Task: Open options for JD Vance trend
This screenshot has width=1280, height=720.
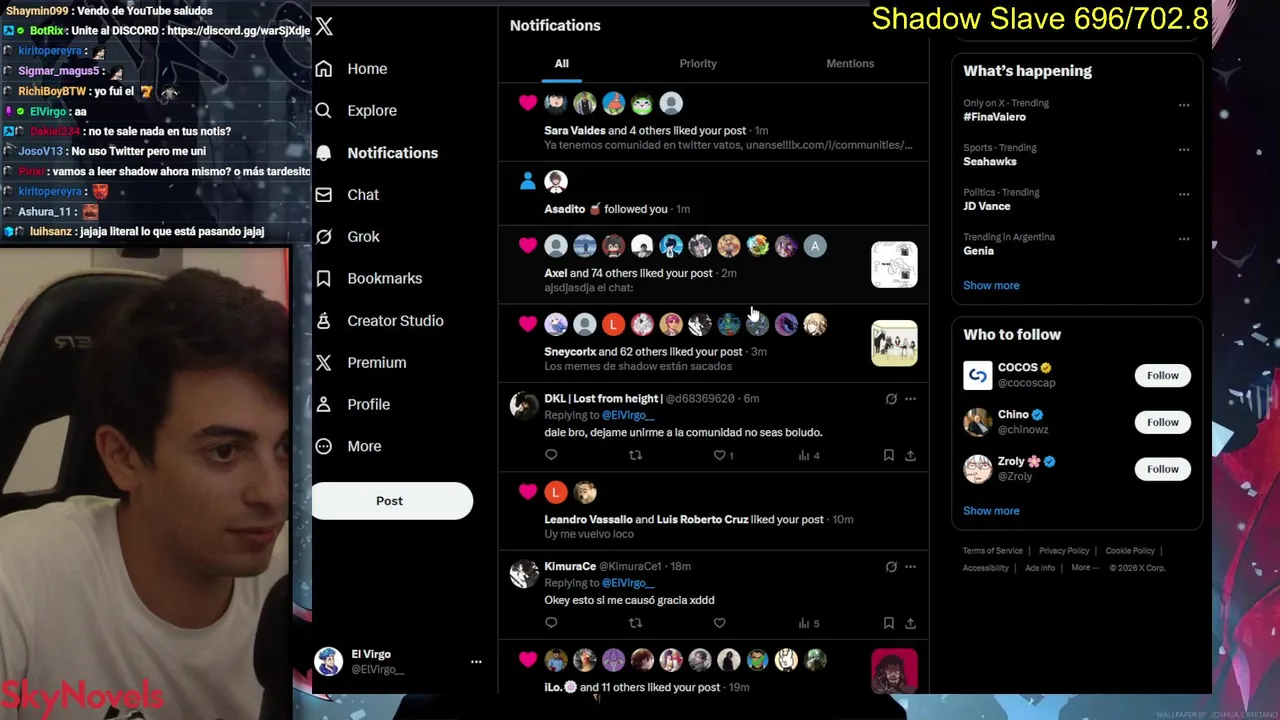Action: coord(1184,194)
